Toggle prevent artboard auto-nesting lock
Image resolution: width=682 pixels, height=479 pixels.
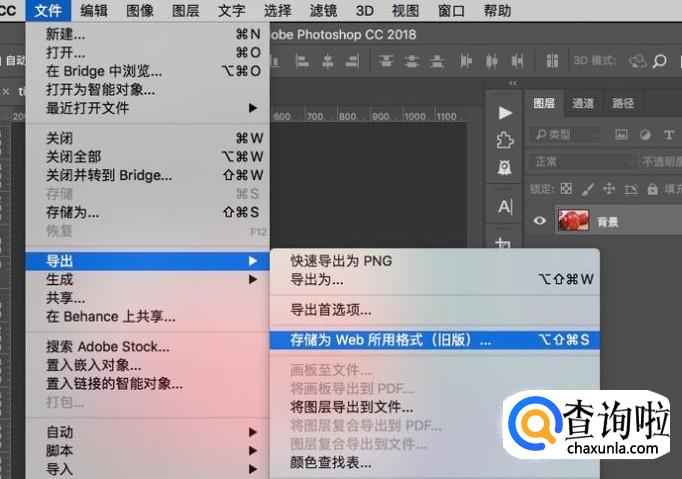coord(631,189)
